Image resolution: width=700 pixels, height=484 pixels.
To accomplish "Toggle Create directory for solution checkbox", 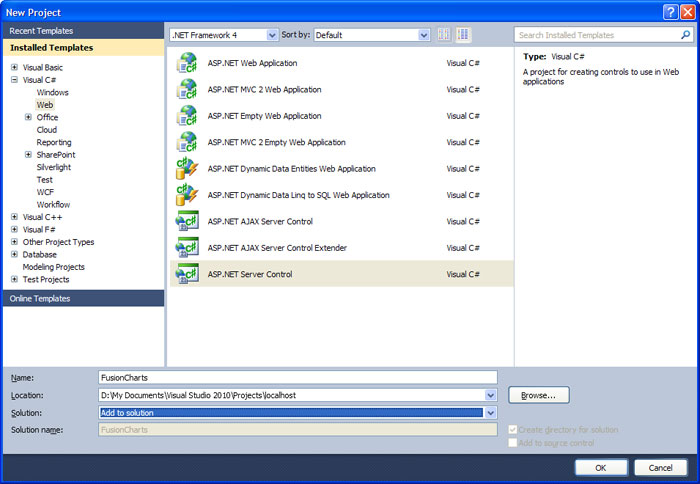I will (x=512, y=430).
